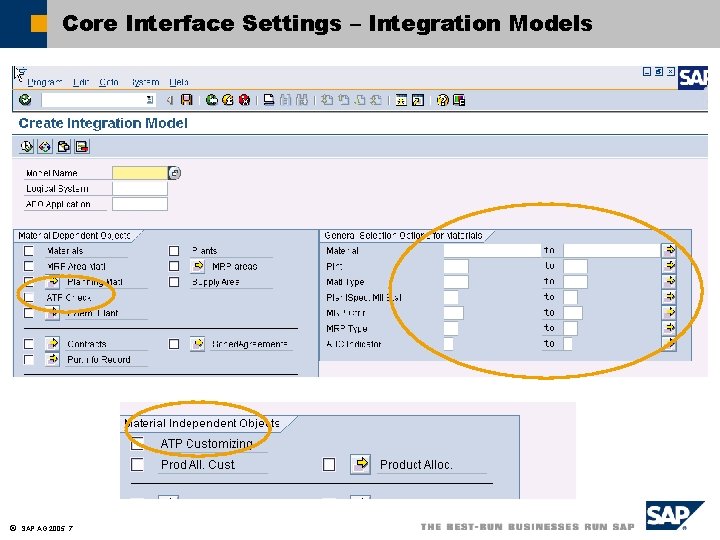Open selection arrow beside Pur. Info Record
The image size is (720, 540).
point(53,359)
